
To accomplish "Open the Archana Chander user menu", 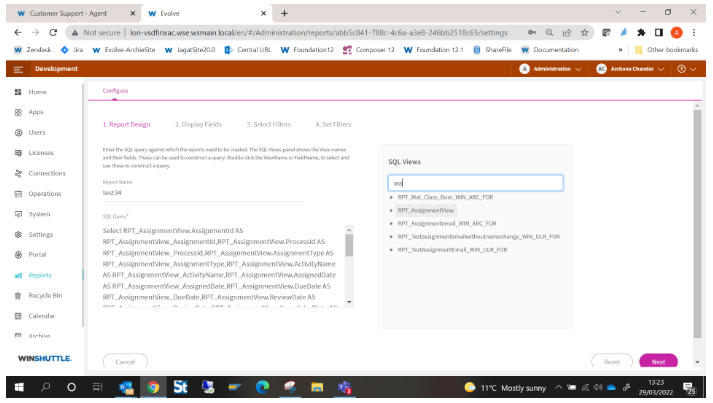I will click(632, 68).
